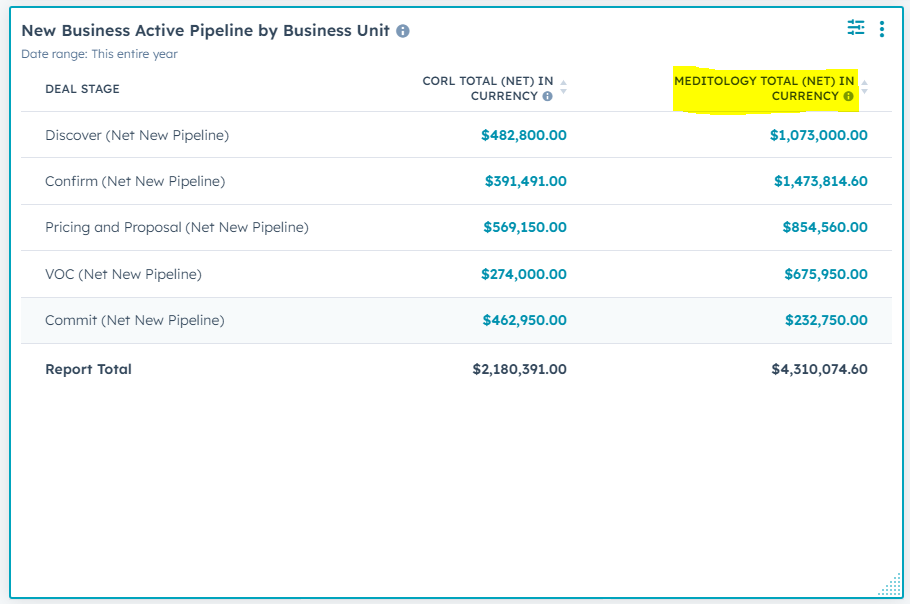The height and width of the screenshot is (604, 910).
Task: Open Meditology Pricing and Proposal value $854,560.00
Action: (824, 227)
